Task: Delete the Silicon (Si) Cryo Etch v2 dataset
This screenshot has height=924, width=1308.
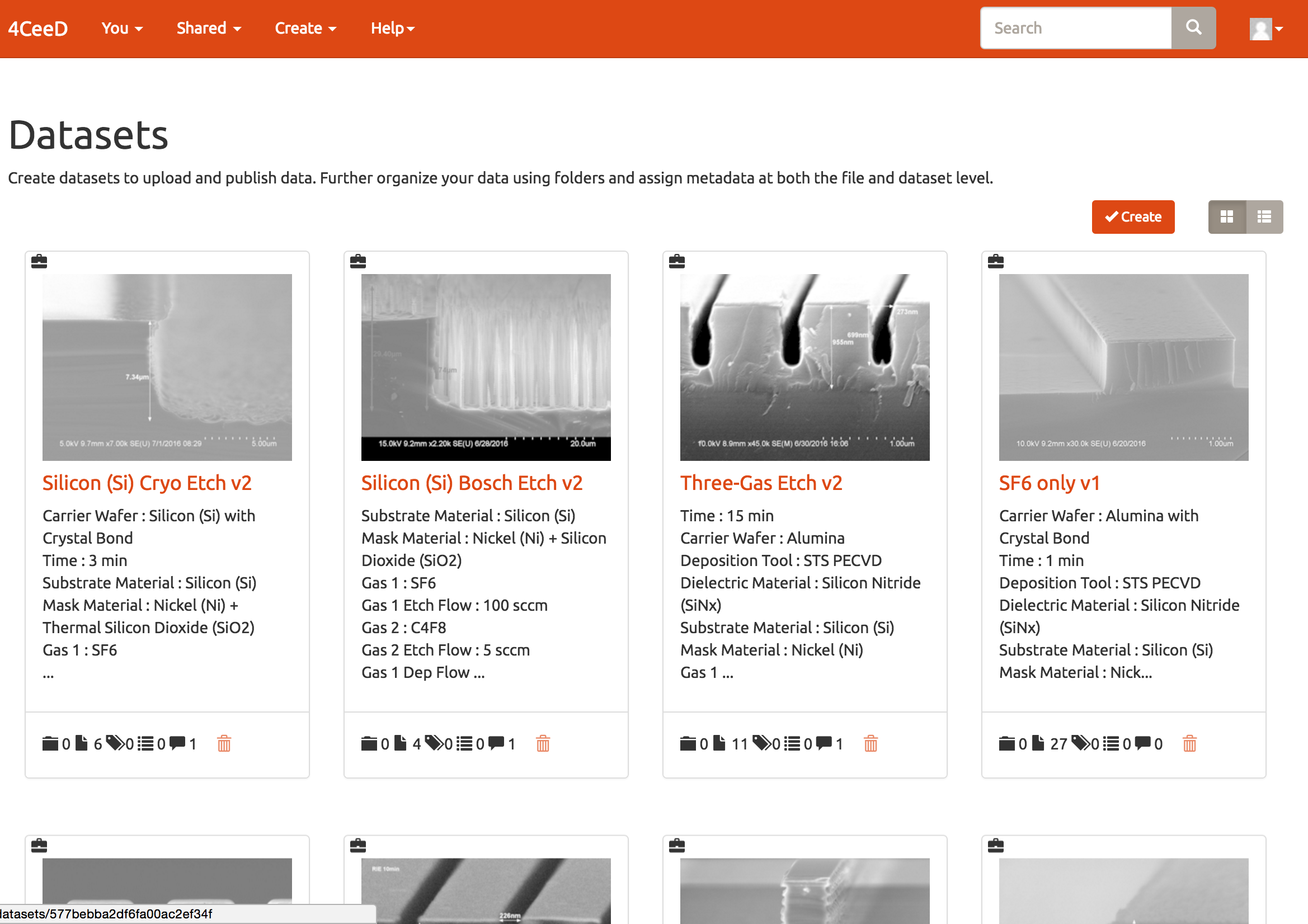Action: [x=224, y=743]
